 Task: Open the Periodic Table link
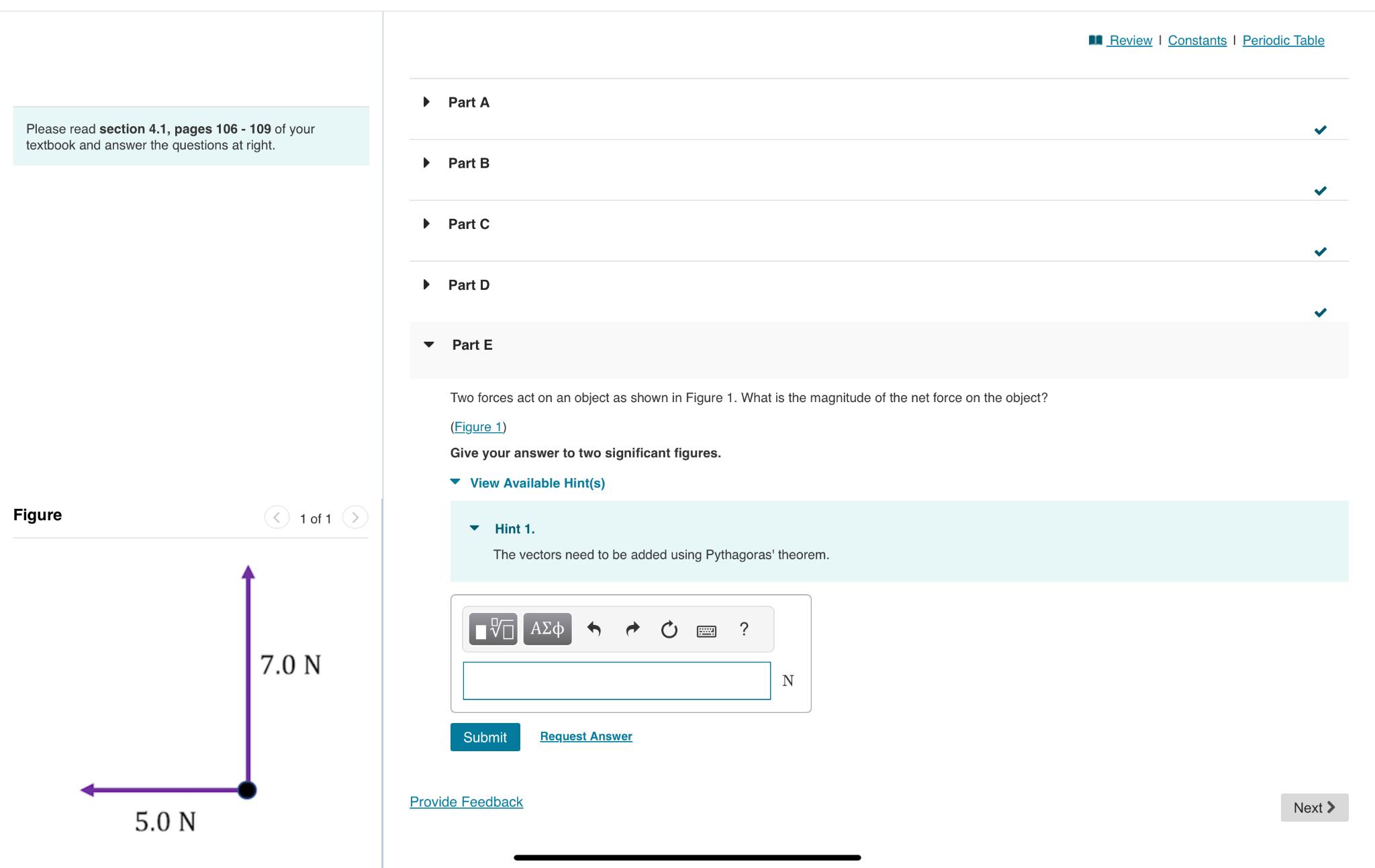pos(1283,40)
